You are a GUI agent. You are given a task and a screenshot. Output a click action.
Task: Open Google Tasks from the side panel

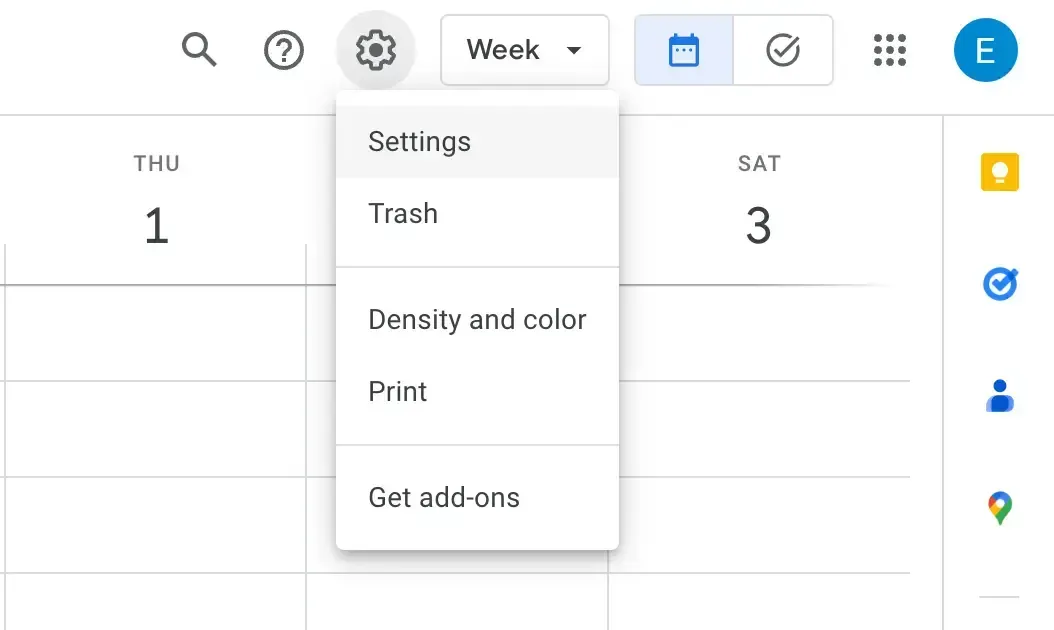pyautogui.click(x=998, y=284)
